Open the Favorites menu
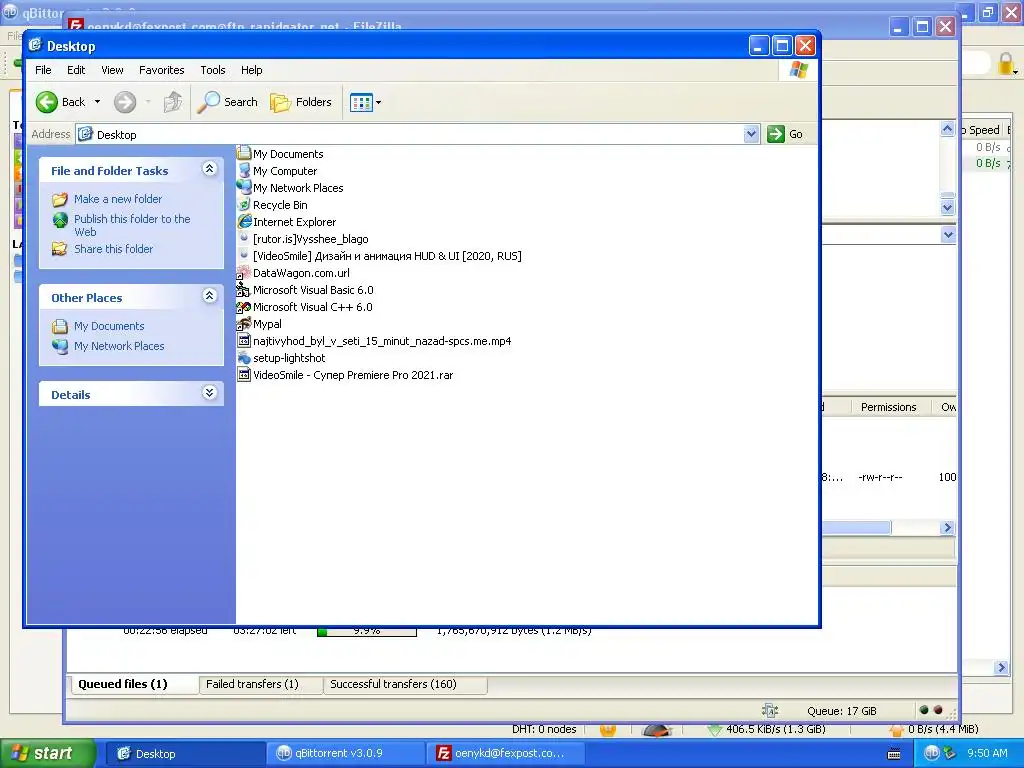 point(161,70)
